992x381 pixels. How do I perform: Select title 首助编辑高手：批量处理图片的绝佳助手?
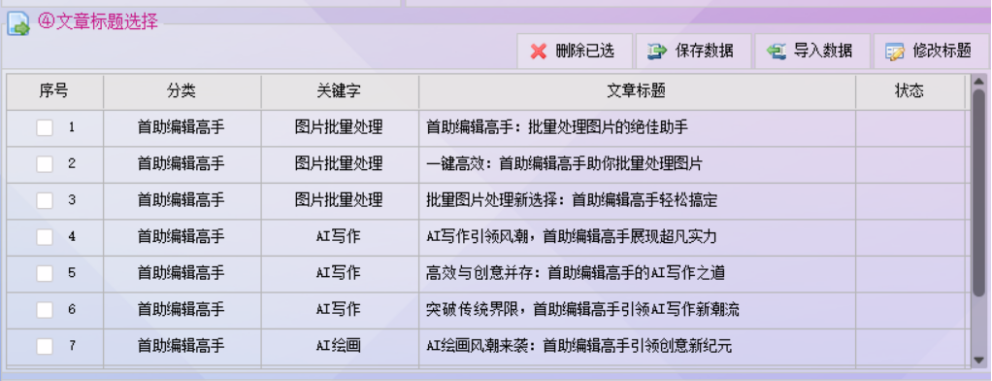(x=557, y=128)
